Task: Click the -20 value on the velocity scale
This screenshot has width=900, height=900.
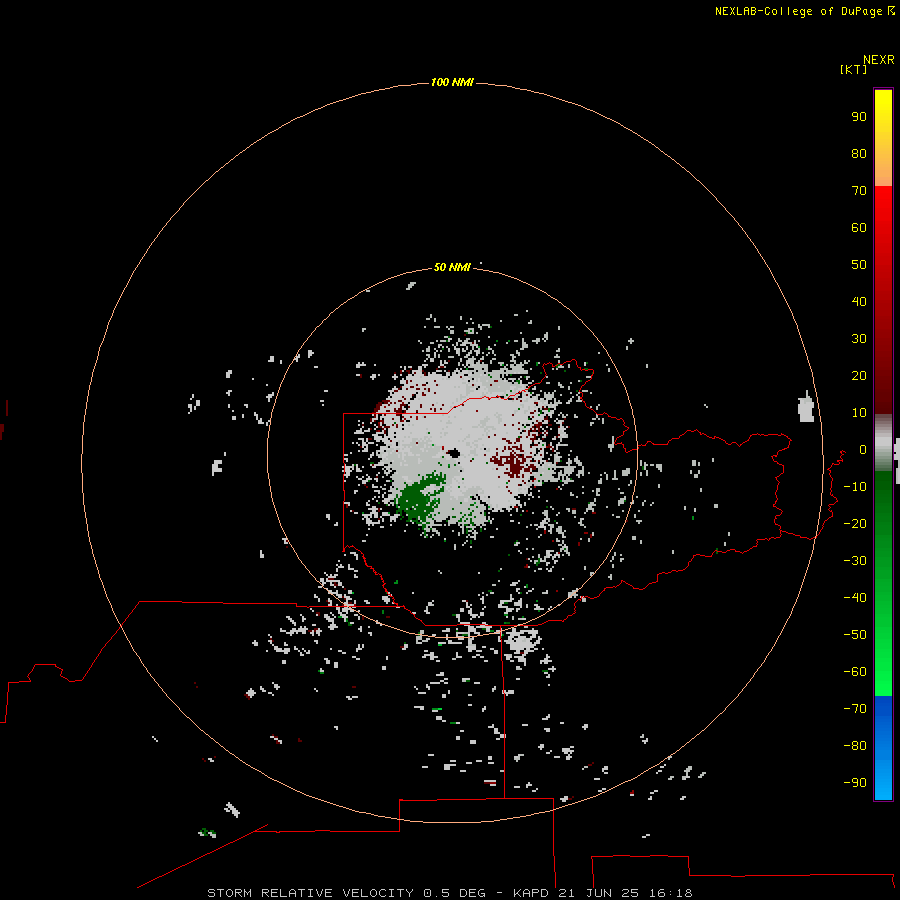Action: pos(855,523)
